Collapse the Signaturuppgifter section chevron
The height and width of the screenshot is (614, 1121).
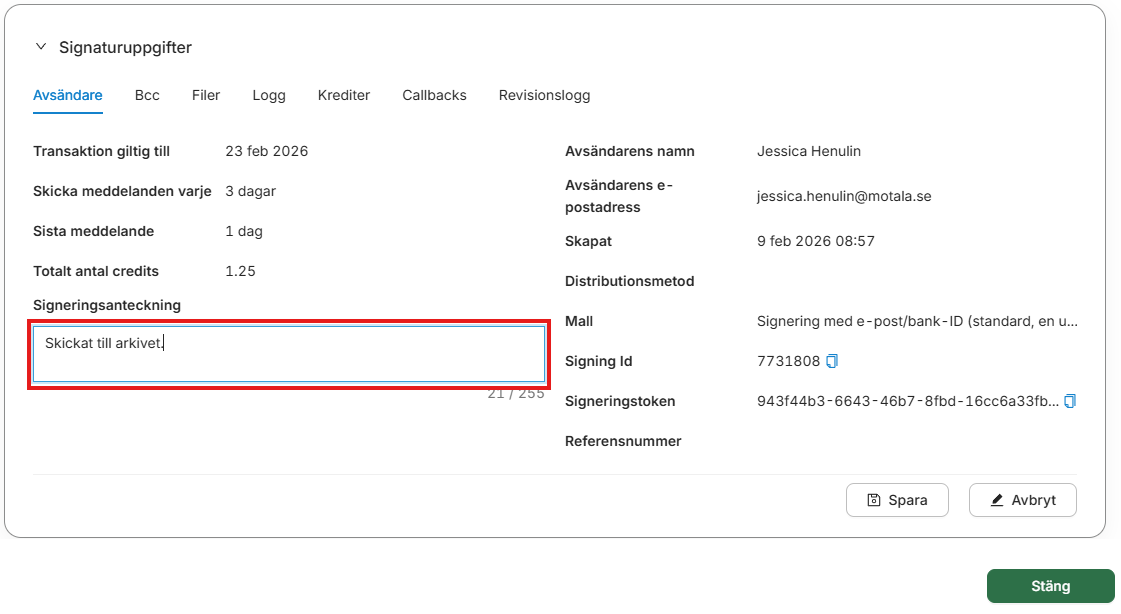[x=41, y=47]
